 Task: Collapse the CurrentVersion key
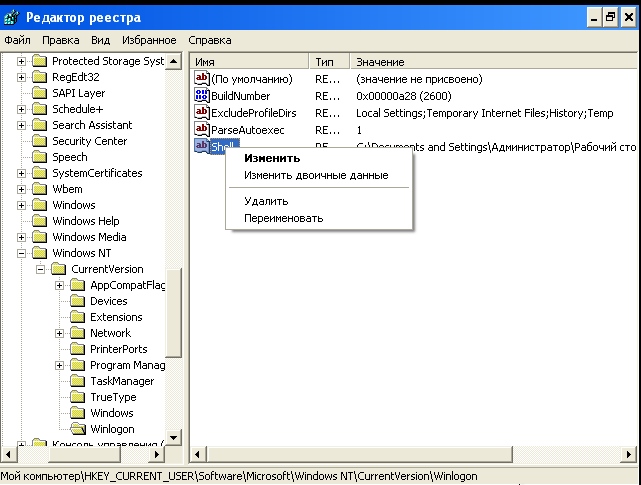[40, 269]
